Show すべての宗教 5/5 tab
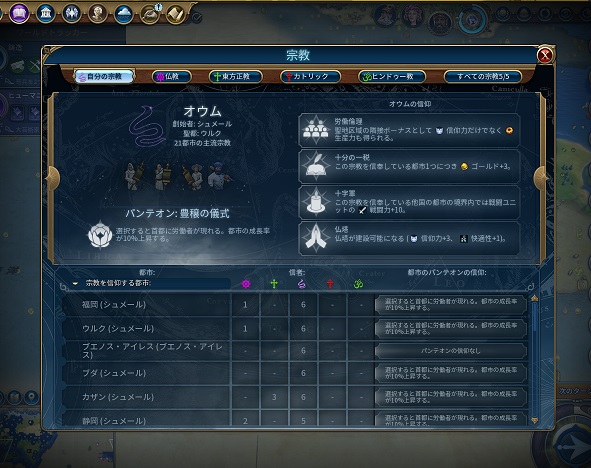 click(483, 76)
